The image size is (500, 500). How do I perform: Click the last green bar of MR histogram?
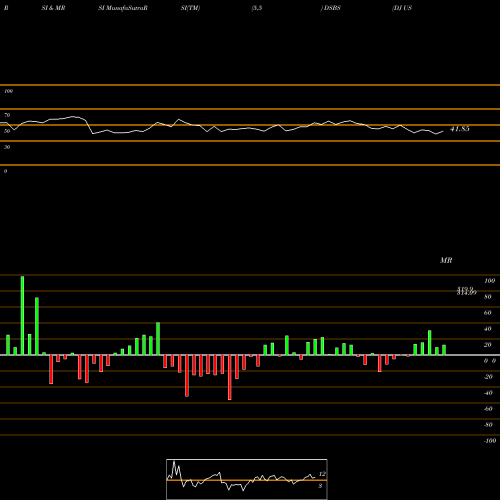(444, 350)
